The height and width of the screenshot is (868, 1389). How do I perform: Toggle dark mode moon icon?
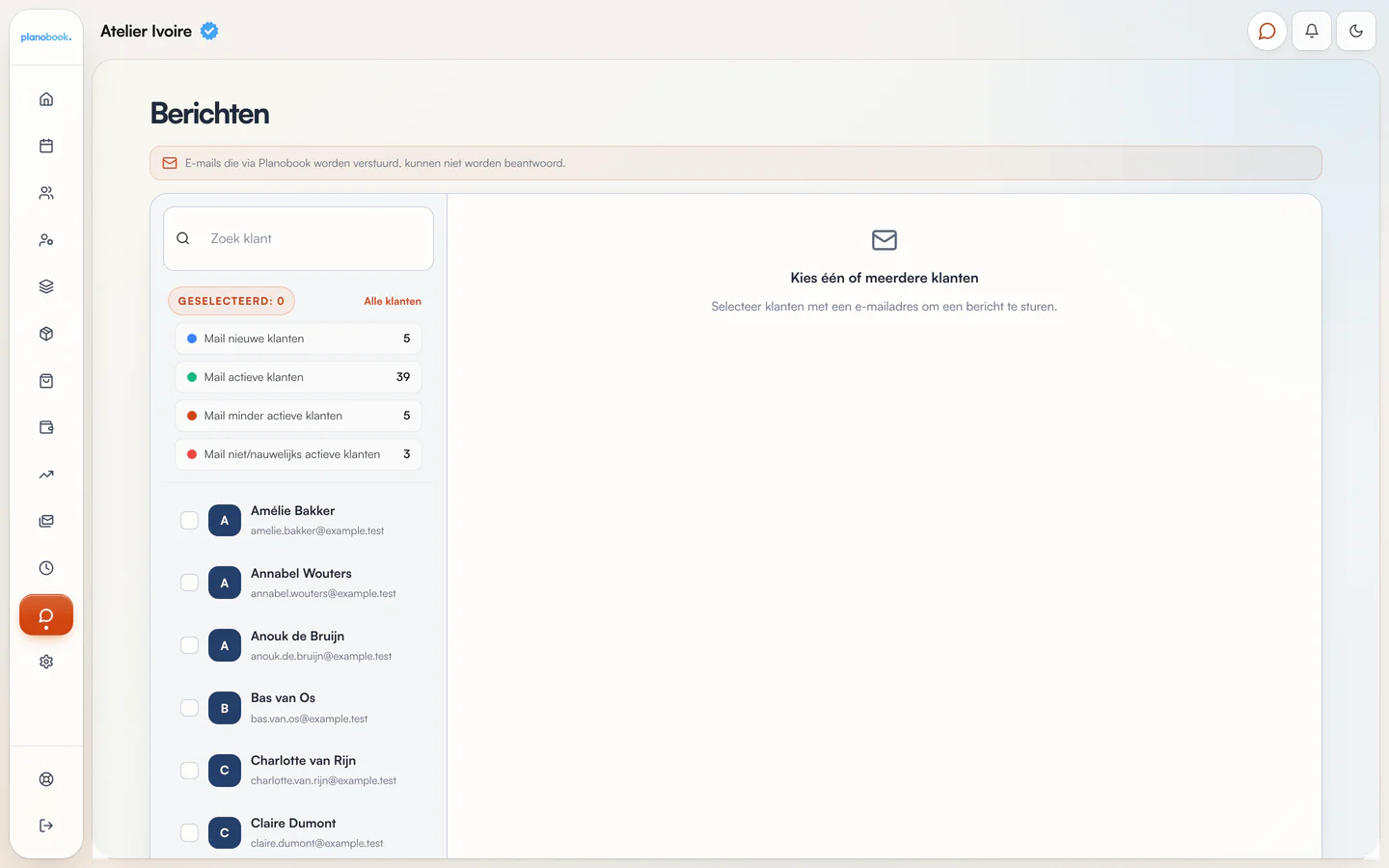(1356, 31)
